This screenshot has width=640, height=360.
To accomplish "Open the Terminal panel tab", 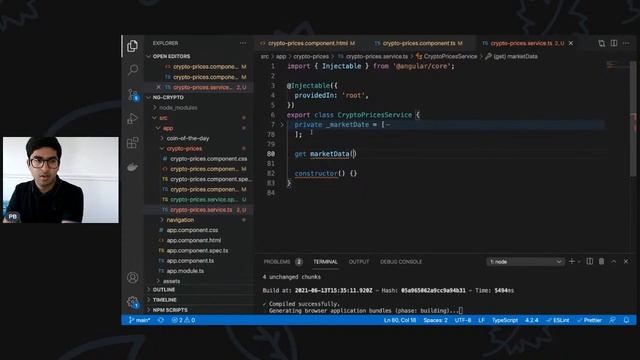I will pyautogui.click(x=325, y=262).
